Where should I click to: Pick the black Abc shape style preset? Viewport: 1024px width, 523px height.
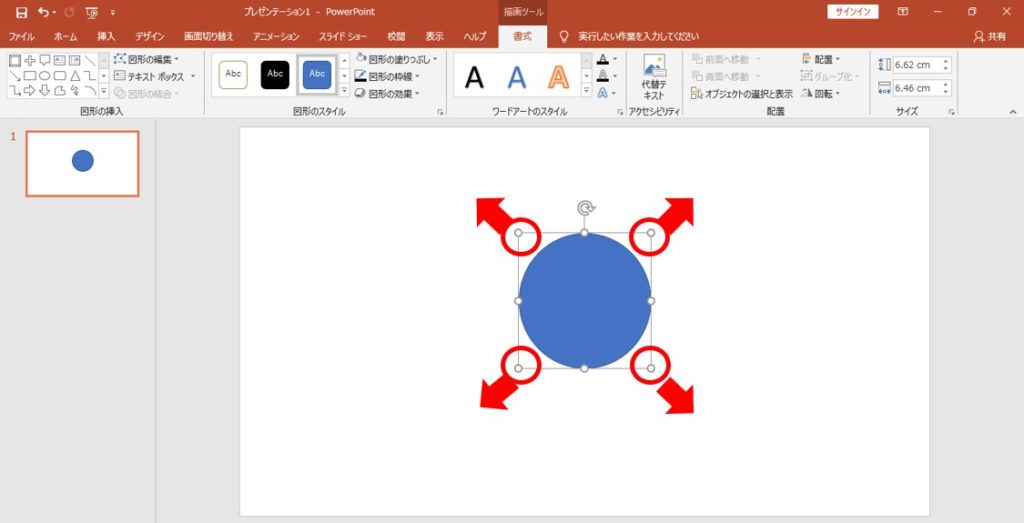click(x=275, y=74)
